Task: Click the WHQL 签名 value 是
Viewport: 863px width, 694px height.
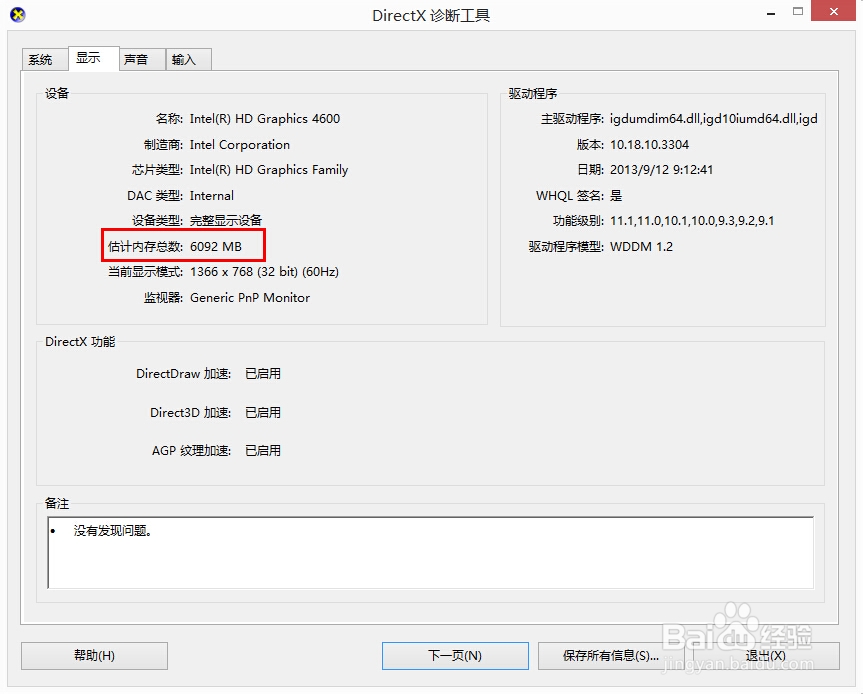Action: click(x=616, y=196)
